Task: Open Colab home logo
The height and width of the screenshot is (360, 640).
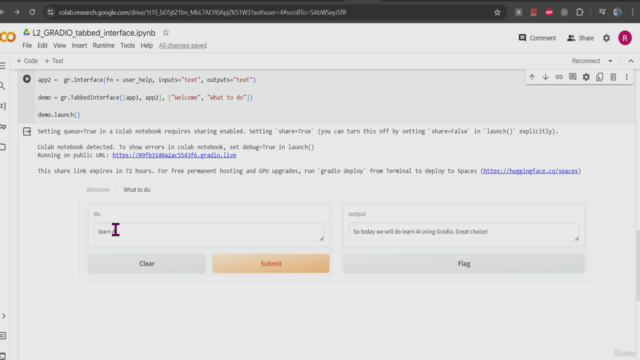Action: [8, 37]
